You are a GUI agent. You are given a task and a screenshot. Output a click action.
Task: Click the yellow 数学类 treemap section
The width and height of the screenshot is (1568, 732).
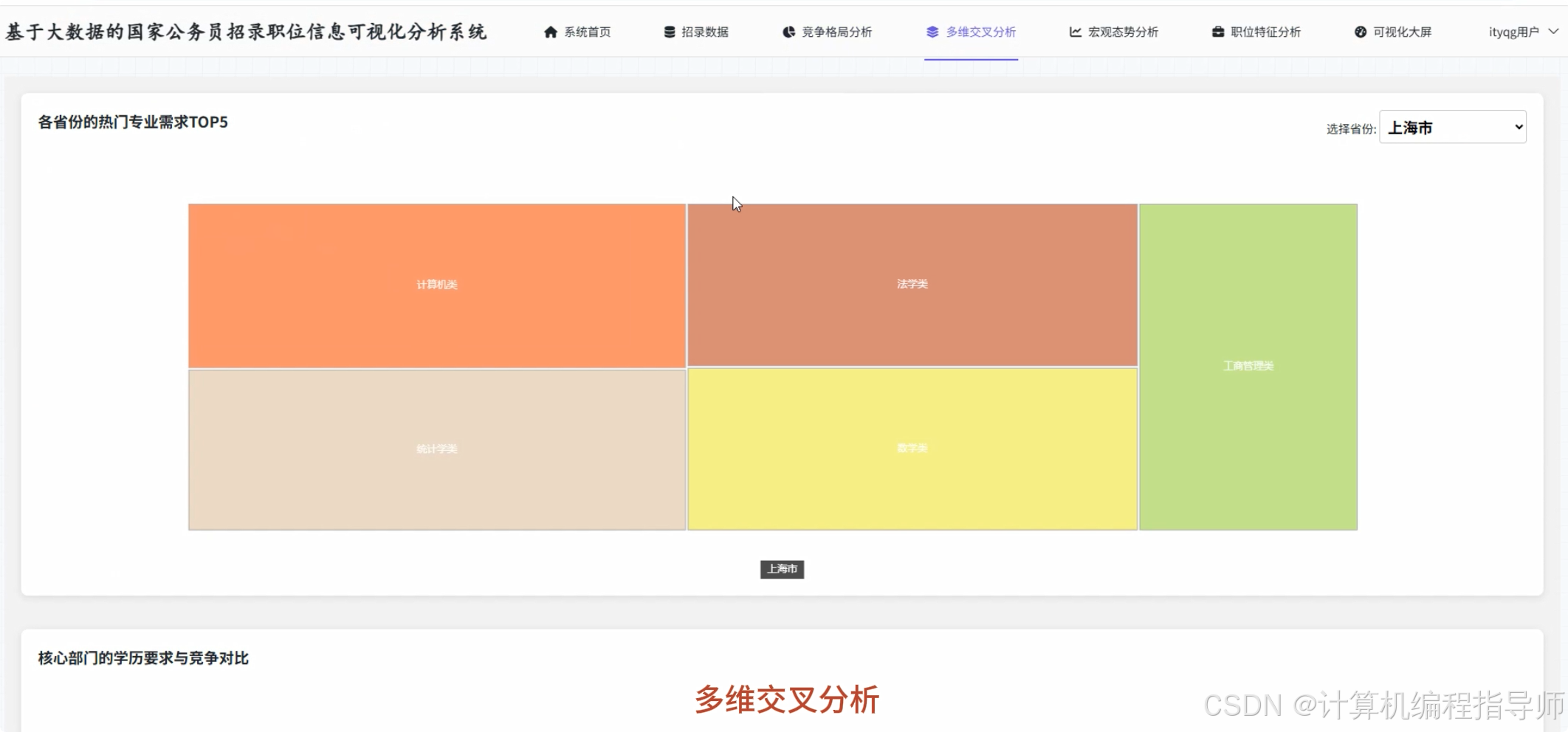tap(912, 448)
